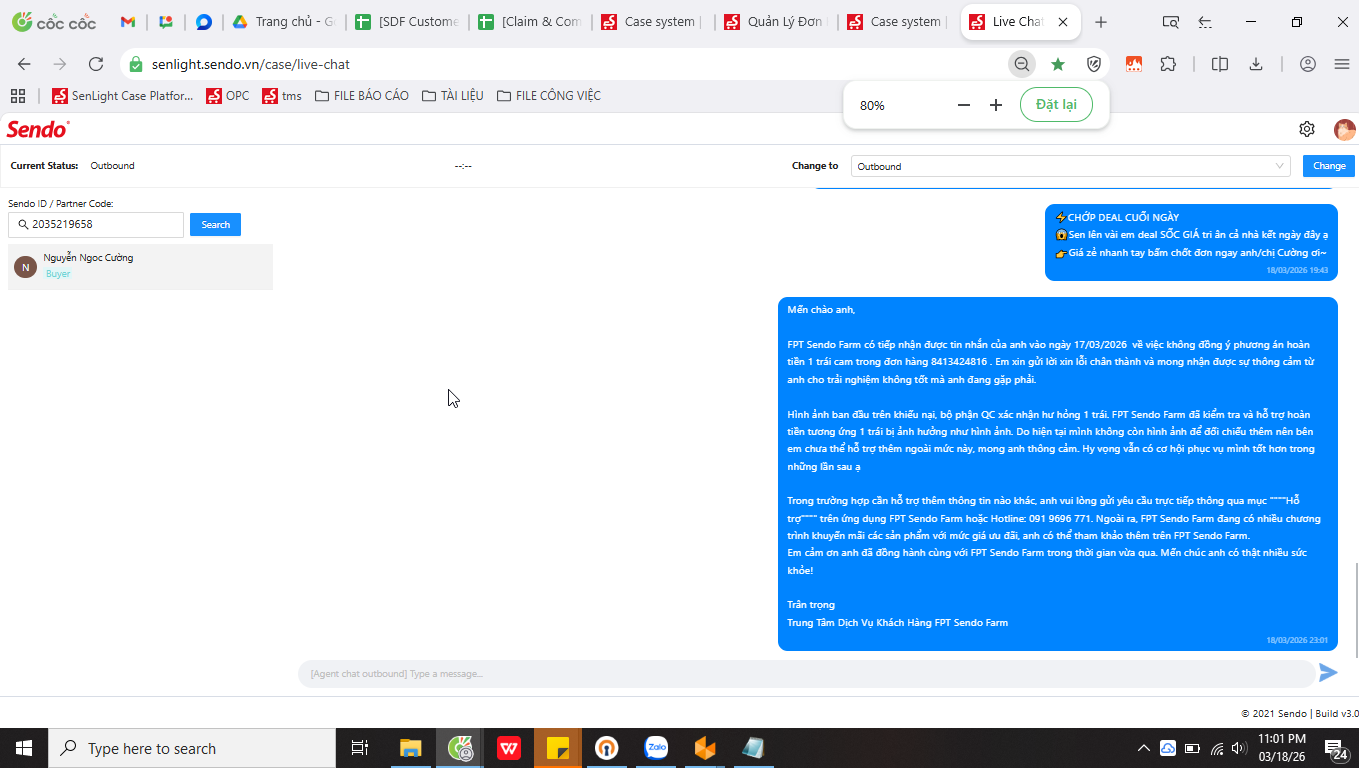Go forward to the next page
Screen dimensions: 1359x768
pyautogui.click(x=60, y=64)
